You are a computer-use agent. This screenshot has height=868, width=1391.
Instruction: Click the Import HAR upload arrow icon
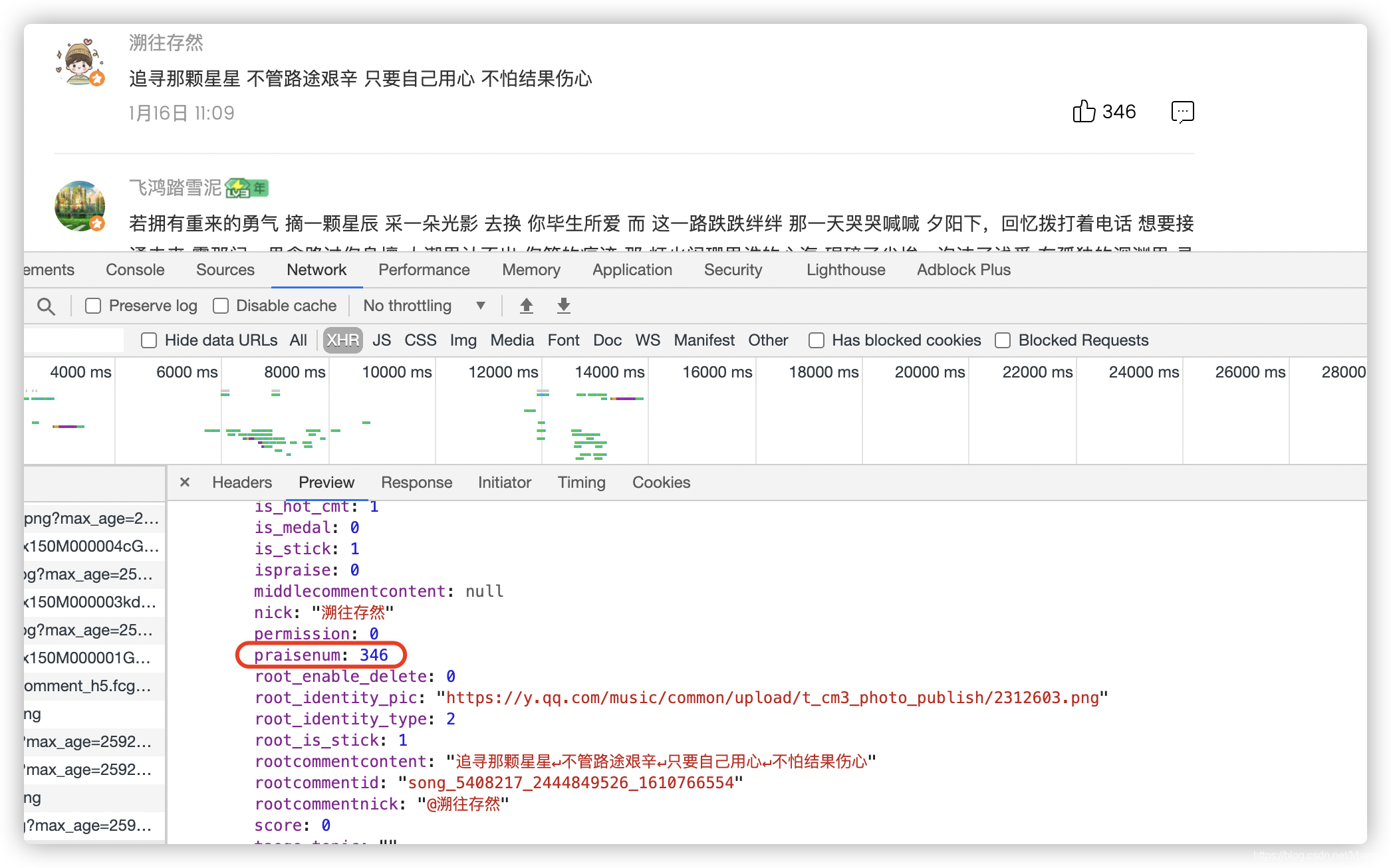coord(526,306)
